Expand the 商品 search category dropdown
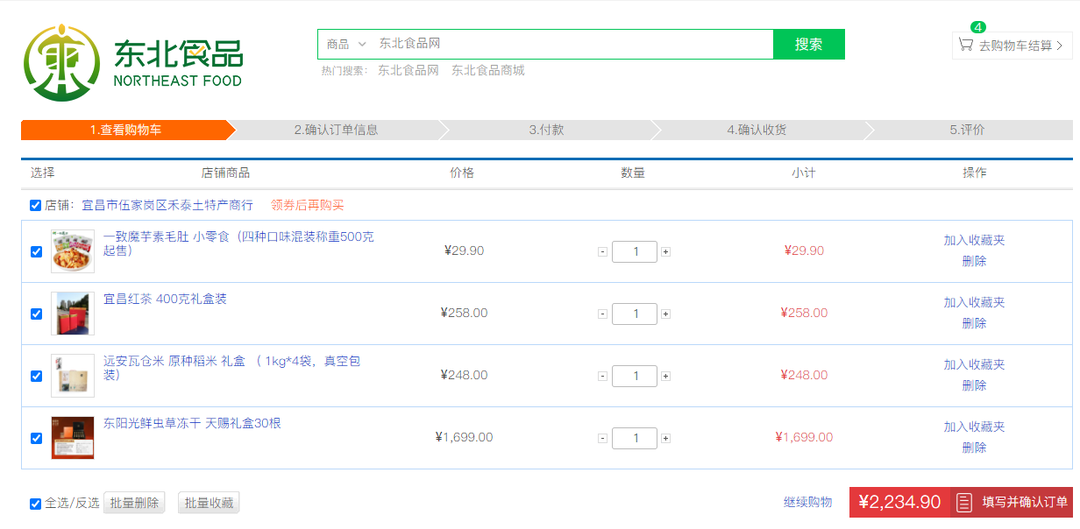Image resolution: width=1080 pixels, height=529 pixels. (x=346, y=44)
